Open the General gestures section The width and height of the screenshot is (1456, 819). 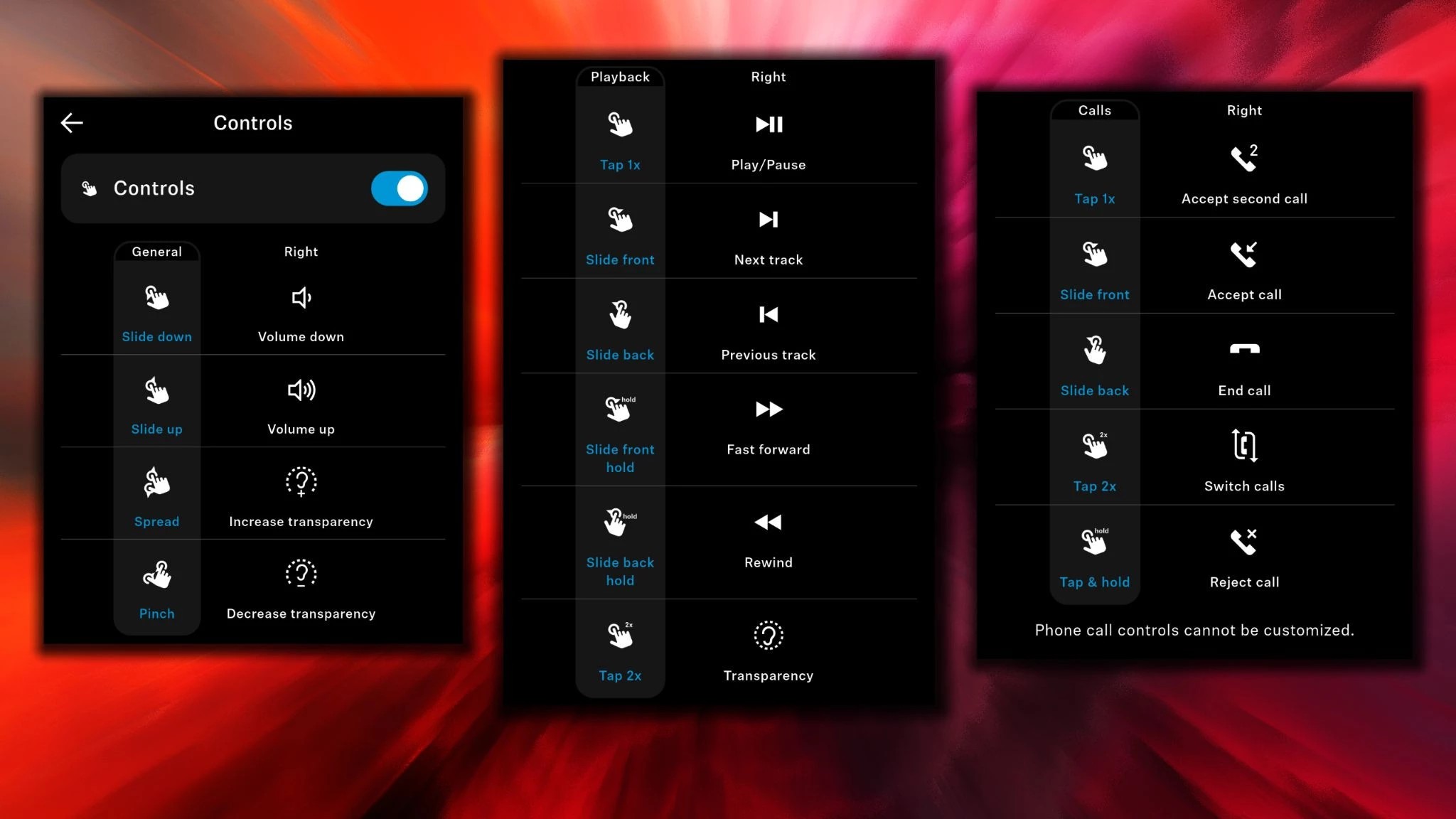156,252
